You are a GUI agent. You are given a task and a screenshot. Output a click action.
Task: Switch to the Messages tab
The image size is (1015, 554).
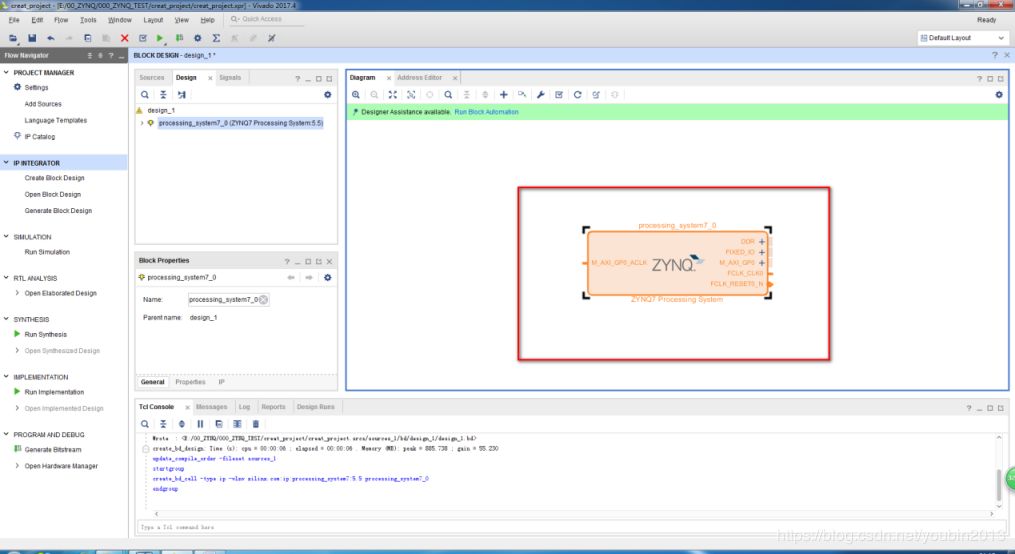point(212,407)
